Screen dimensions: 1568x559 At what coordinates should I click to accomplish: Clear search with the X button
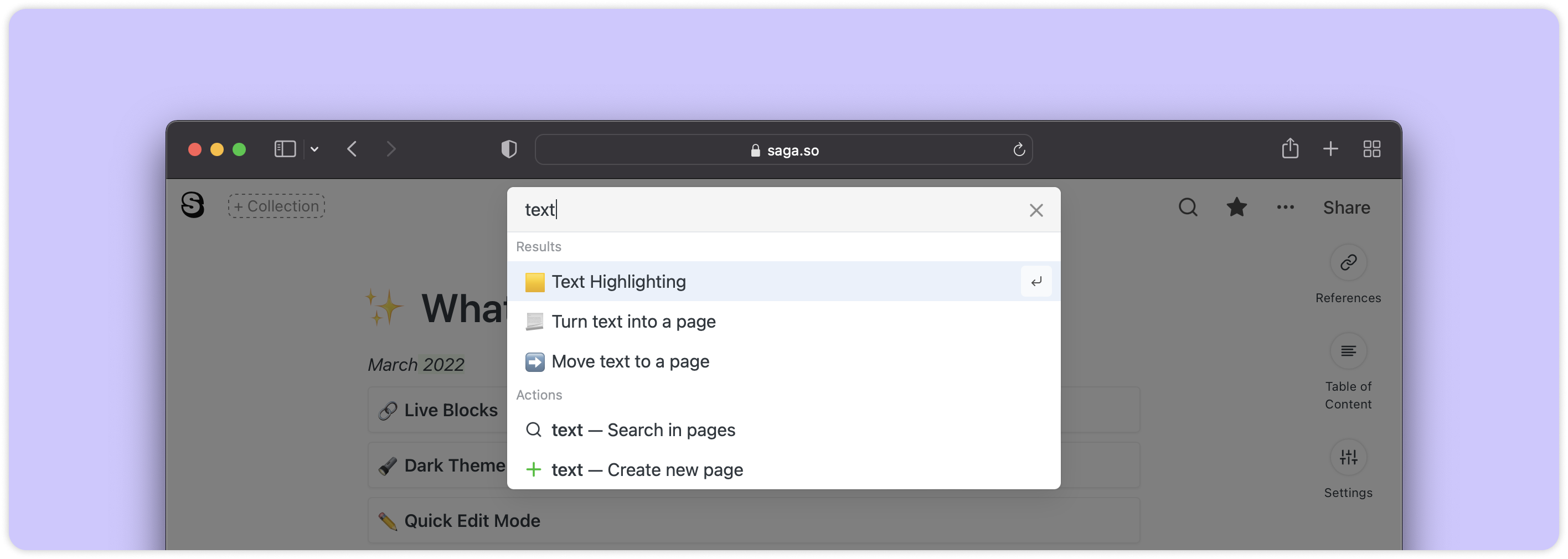pos(1036,210)
